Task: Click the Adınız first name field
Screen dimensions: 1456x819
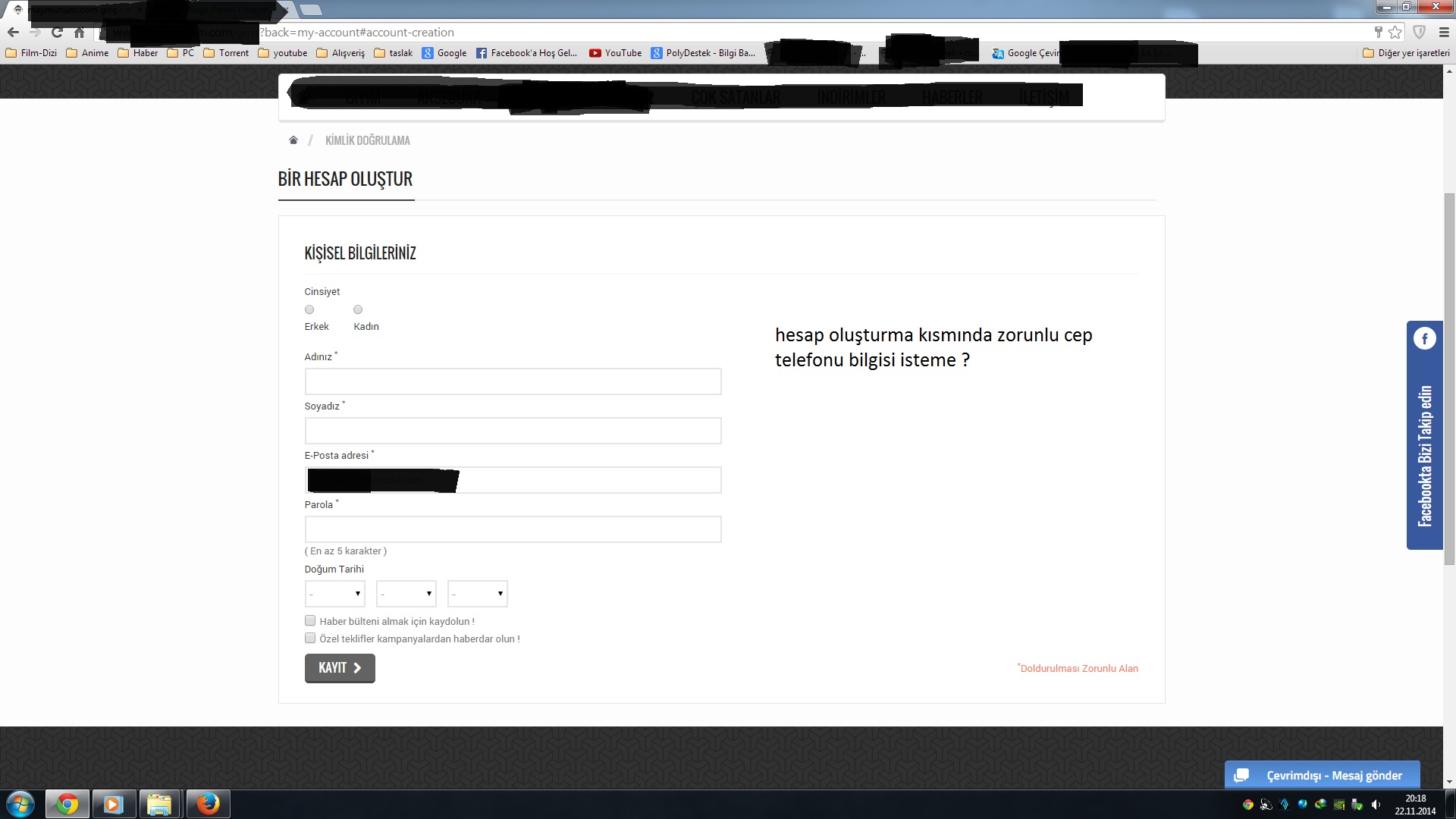Action: coord(513,381)
